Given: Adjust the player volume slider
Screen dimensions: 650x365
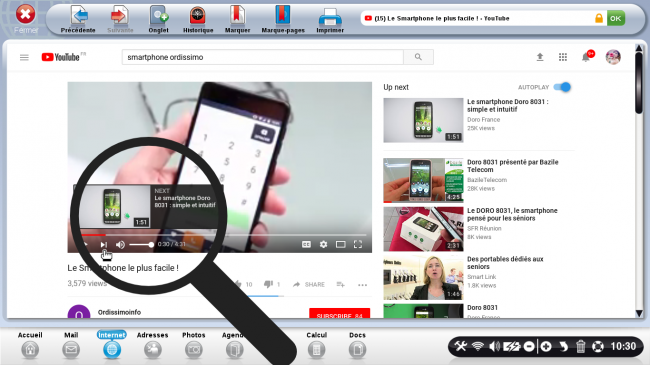Looking at the screenshot, I should coord(141,245).
